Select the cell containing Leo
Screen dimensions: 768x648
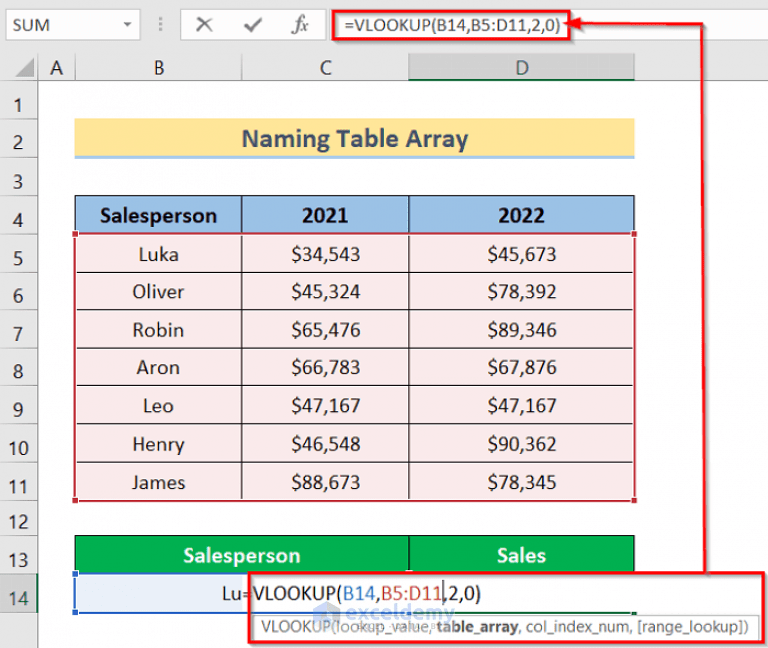(x=158, y=406)
